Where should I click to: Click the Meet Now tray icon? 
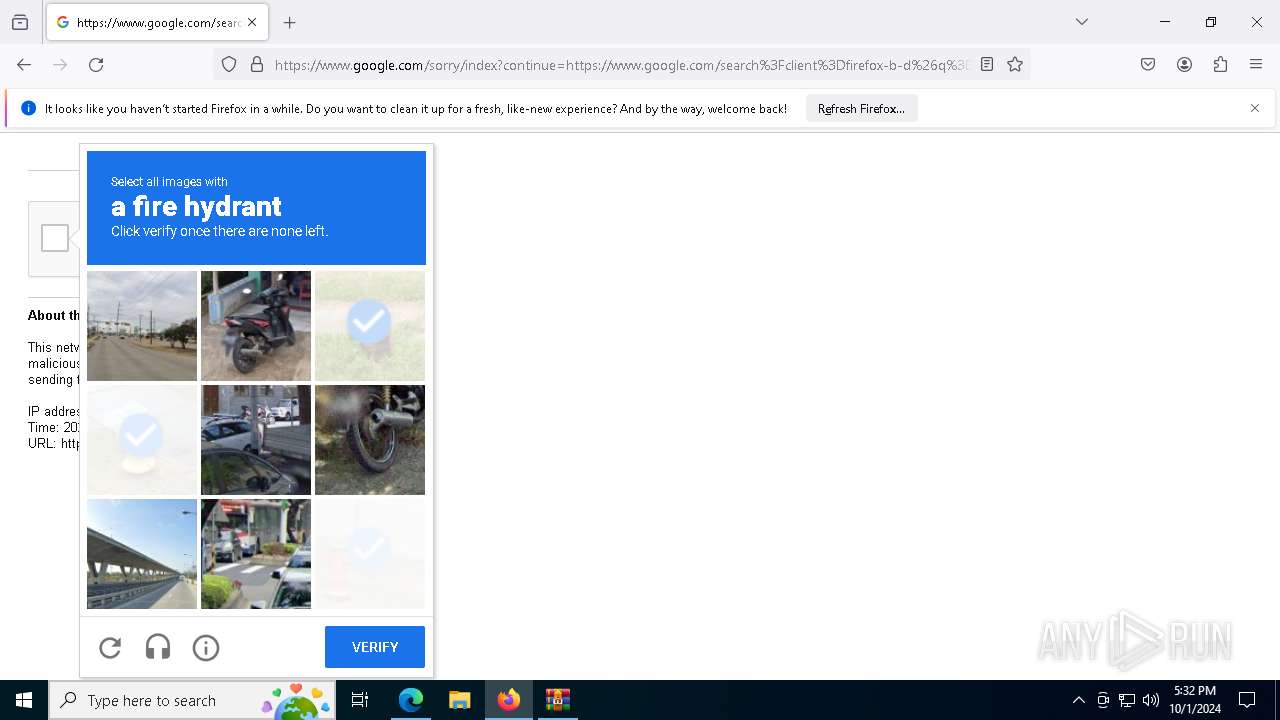(1102, 700)
